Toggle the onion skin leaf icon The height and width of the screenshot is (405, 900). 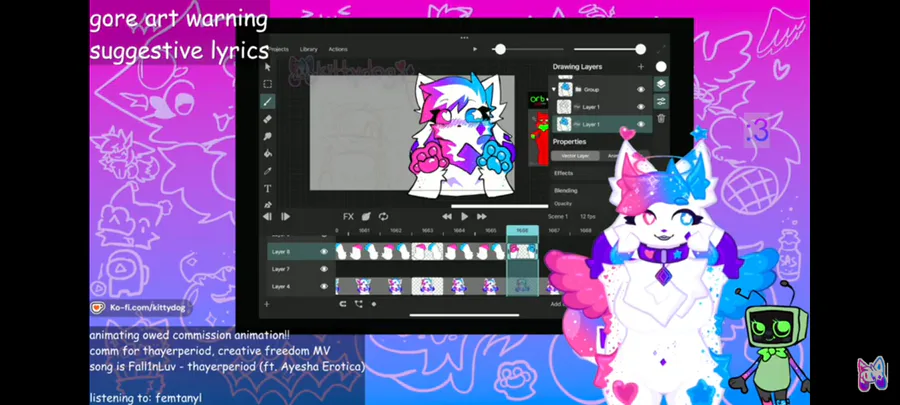pyautogui.click(x=366, y=216)
